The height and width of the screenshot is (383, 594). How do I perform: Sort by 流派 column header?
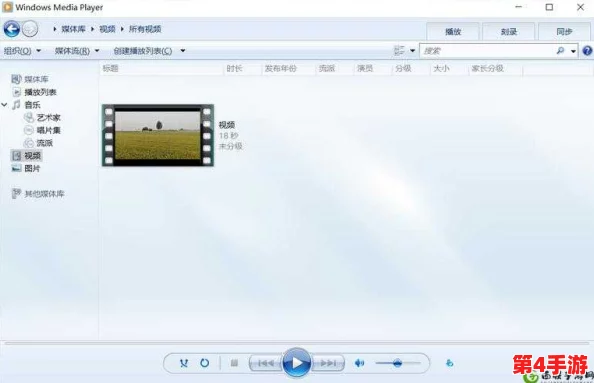tap(327, 69)
